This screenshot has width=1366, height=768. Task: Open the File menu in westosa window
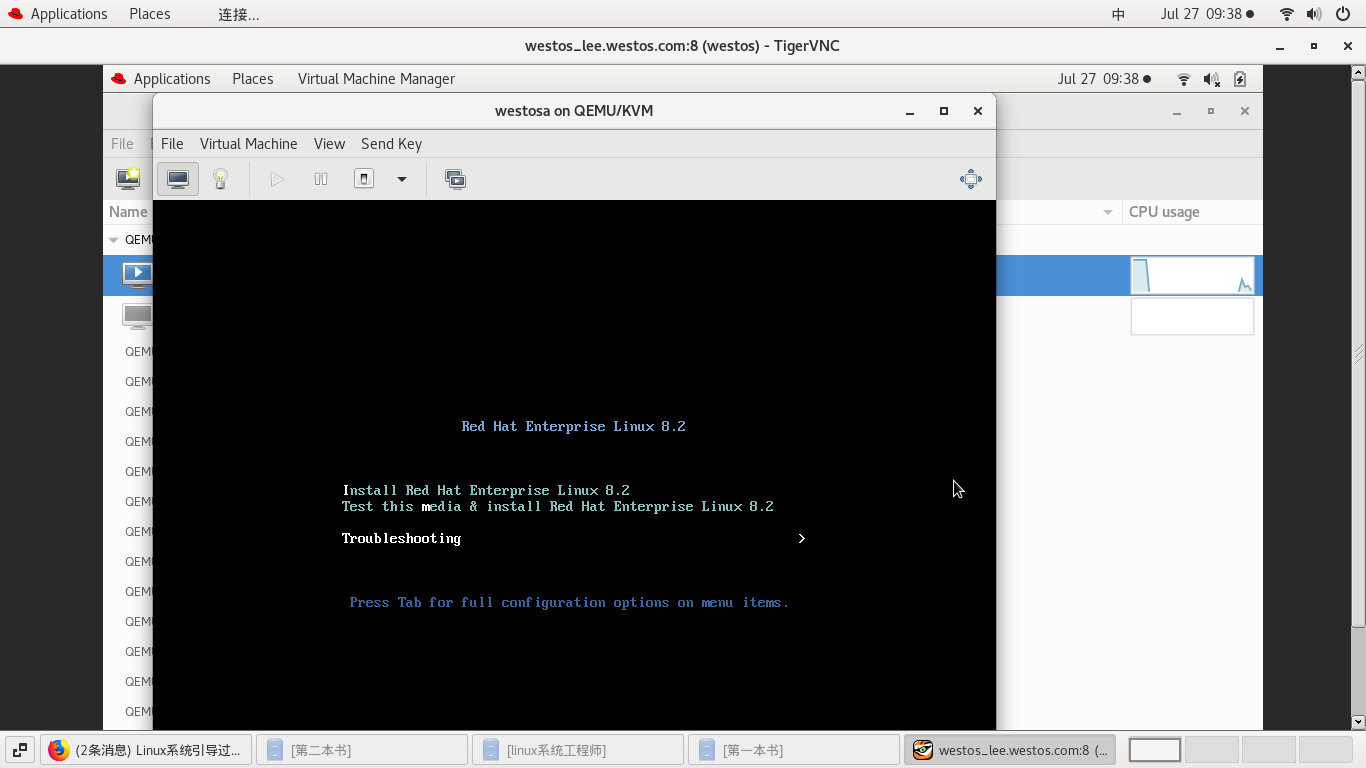[172, 144]
